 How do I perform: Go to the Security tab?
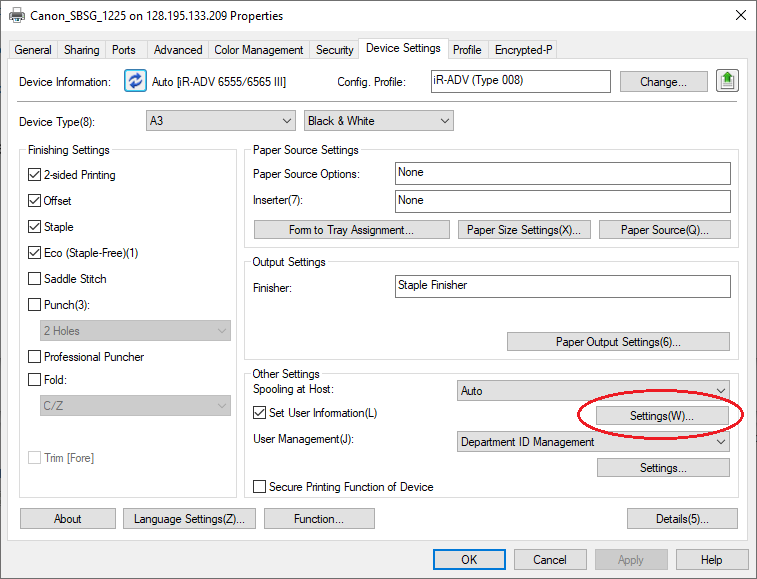334,50
